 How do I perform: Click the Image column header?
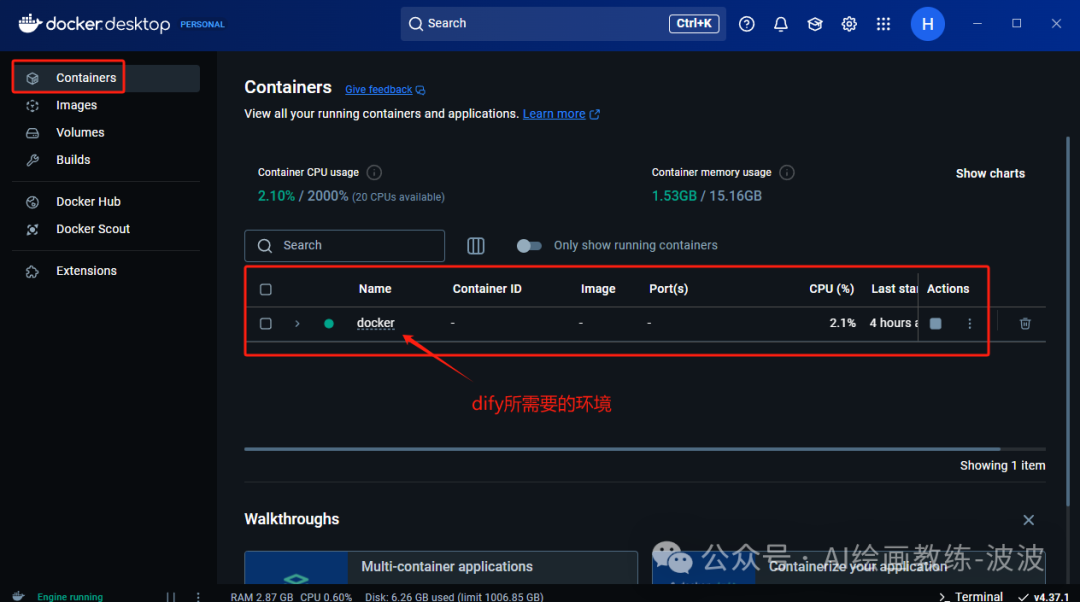pyautogui.click(x=598, y=289)
